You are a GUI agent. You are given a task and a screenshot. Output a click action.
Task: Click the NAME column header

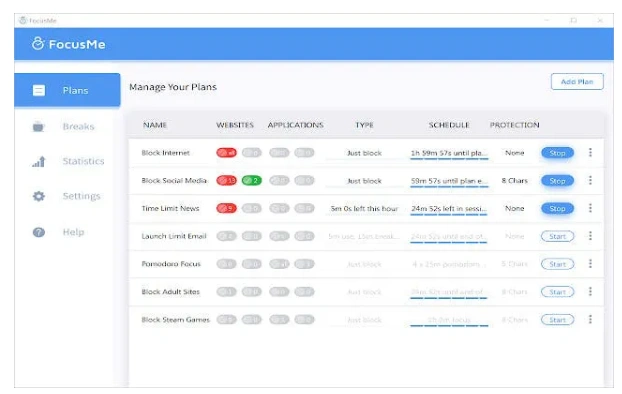tap(155, 125)
